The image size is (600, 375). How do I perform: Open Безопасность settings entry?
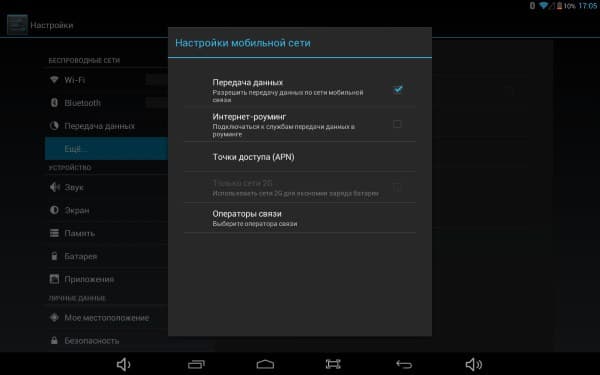point(106,340)
